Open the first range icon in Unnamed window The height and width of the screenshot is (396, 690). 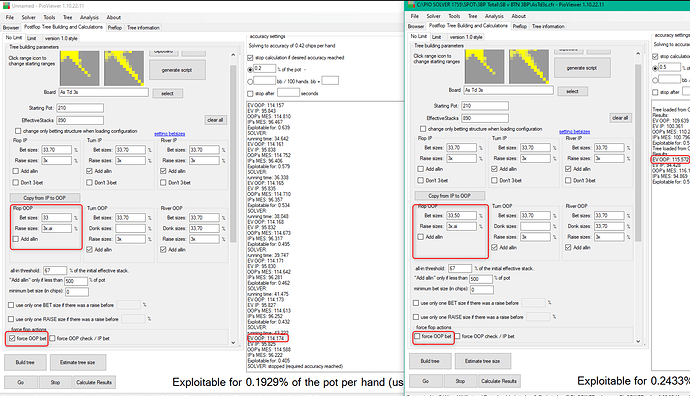pos(80,68)
